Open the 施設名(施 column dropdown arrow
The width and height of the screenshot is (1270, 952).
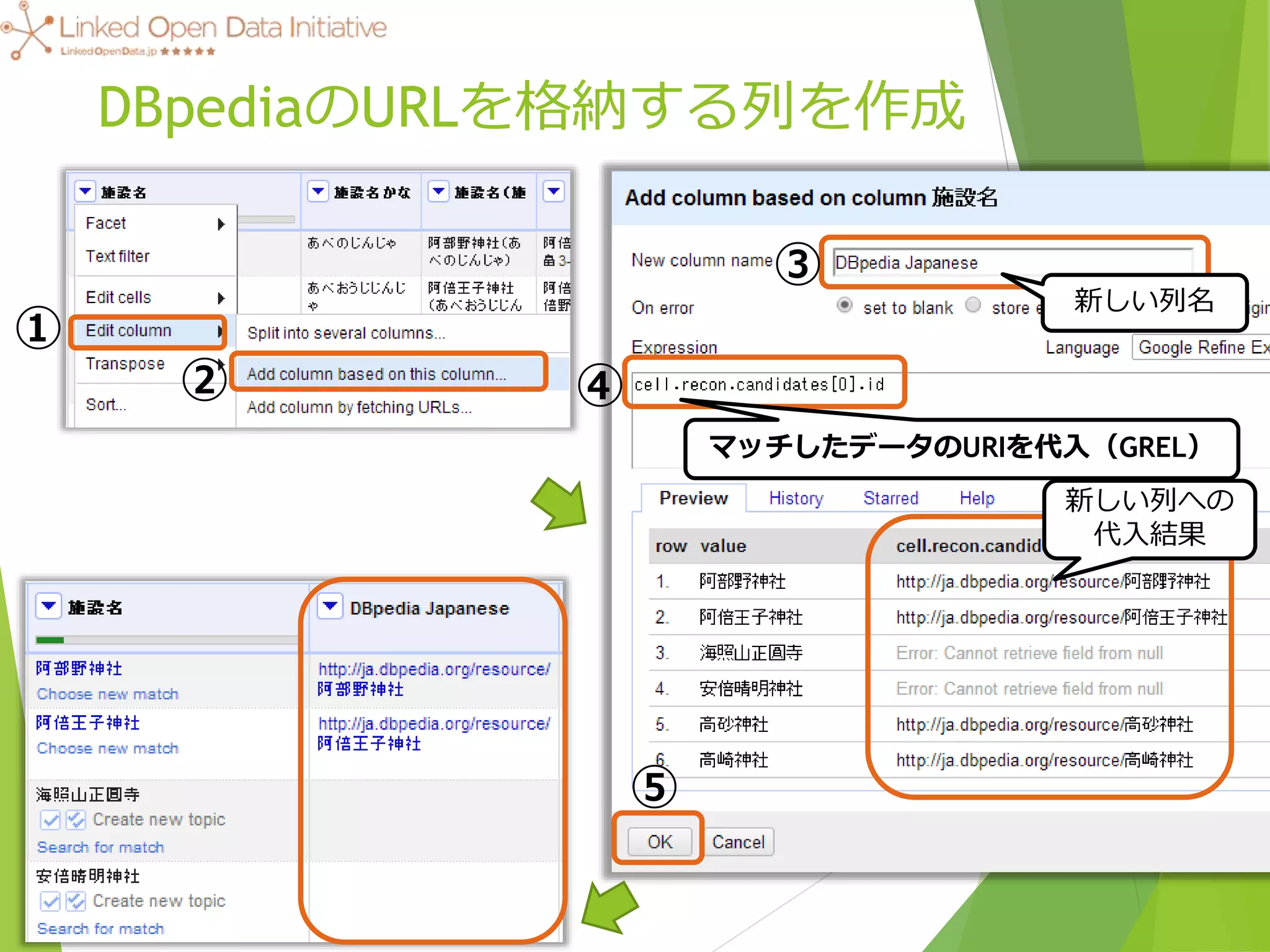tap(438, 192)
